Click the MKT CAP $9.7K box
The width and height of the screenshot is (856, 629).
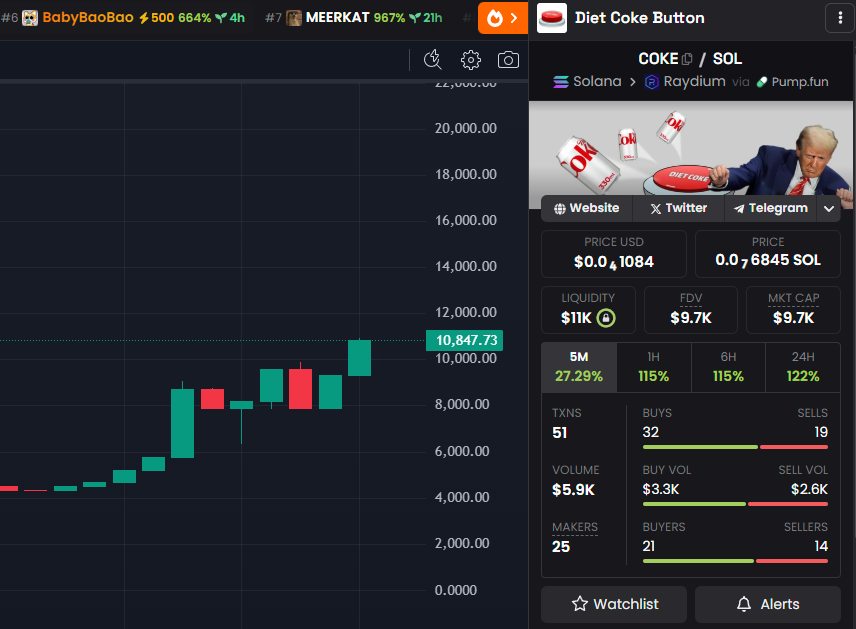tap(793, 310)
